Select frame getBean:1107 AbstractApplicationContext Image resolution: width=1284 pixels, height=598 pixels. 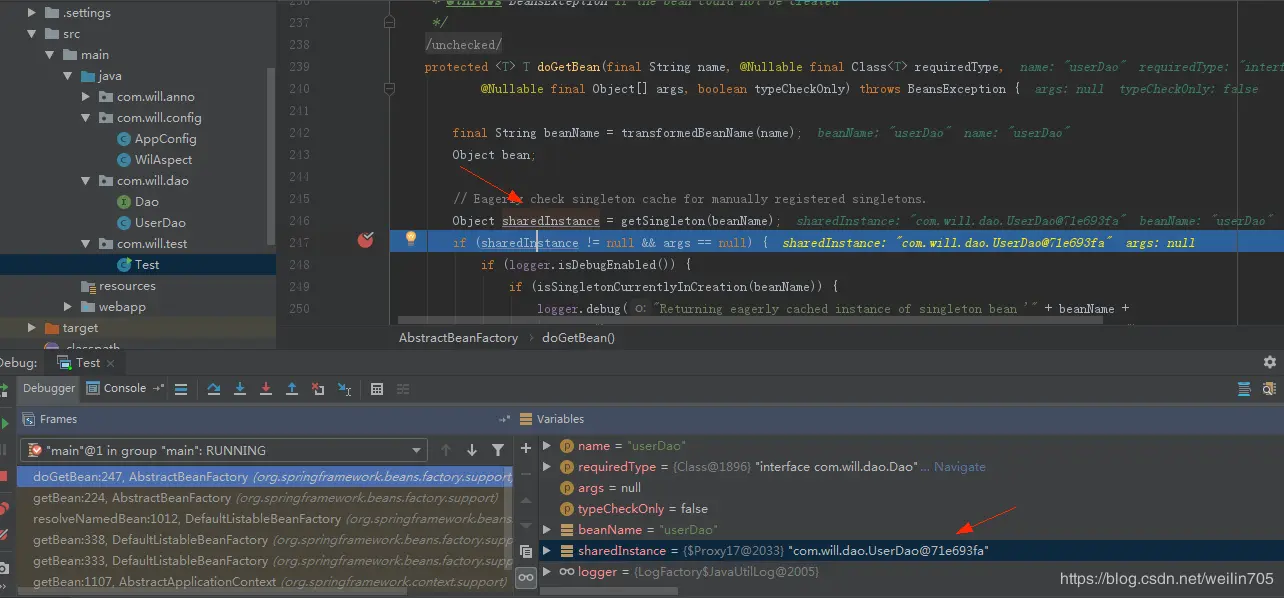(265, 582)
